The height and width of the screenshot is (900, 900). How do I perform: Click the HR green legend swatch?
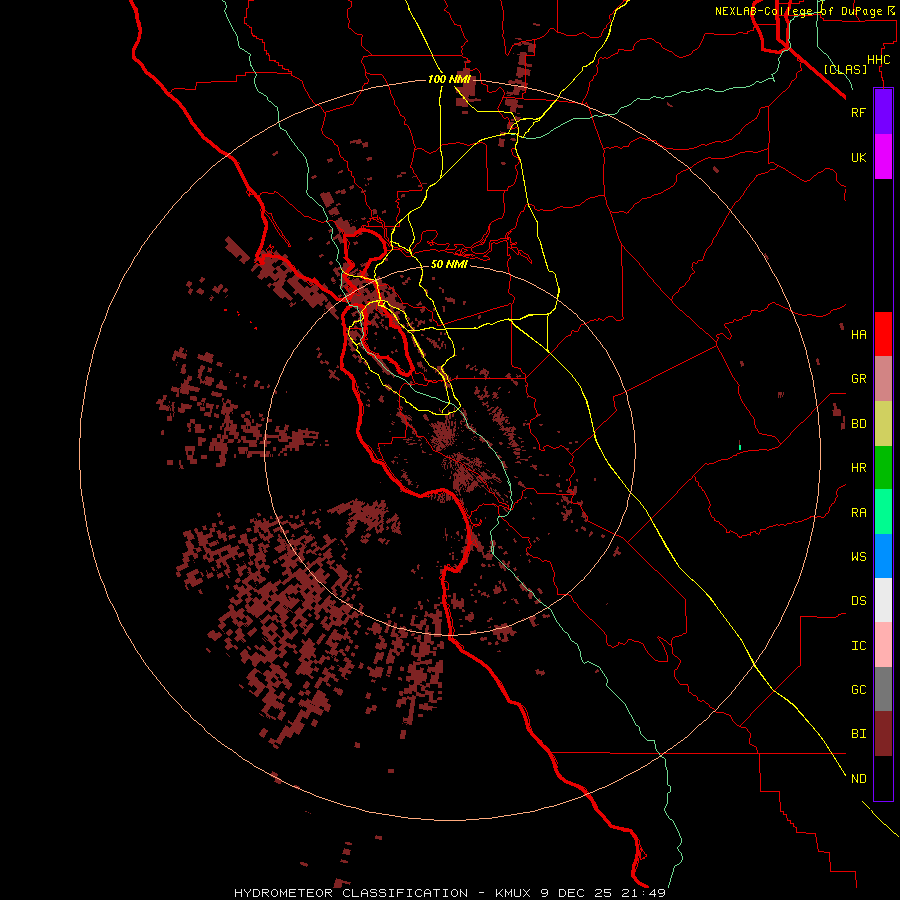(883, 468)
